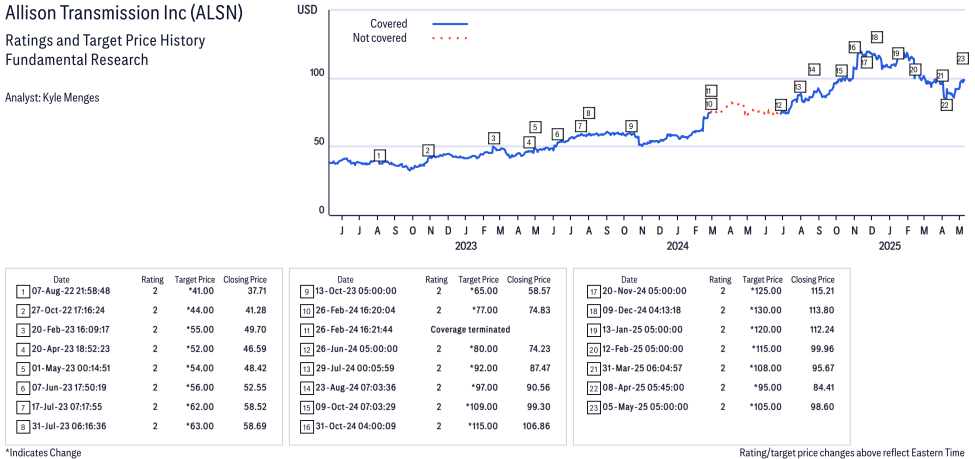Screen dimensions: 975x459
Task: Select chart marker 14 on the graph
Action: coord(813,70)
